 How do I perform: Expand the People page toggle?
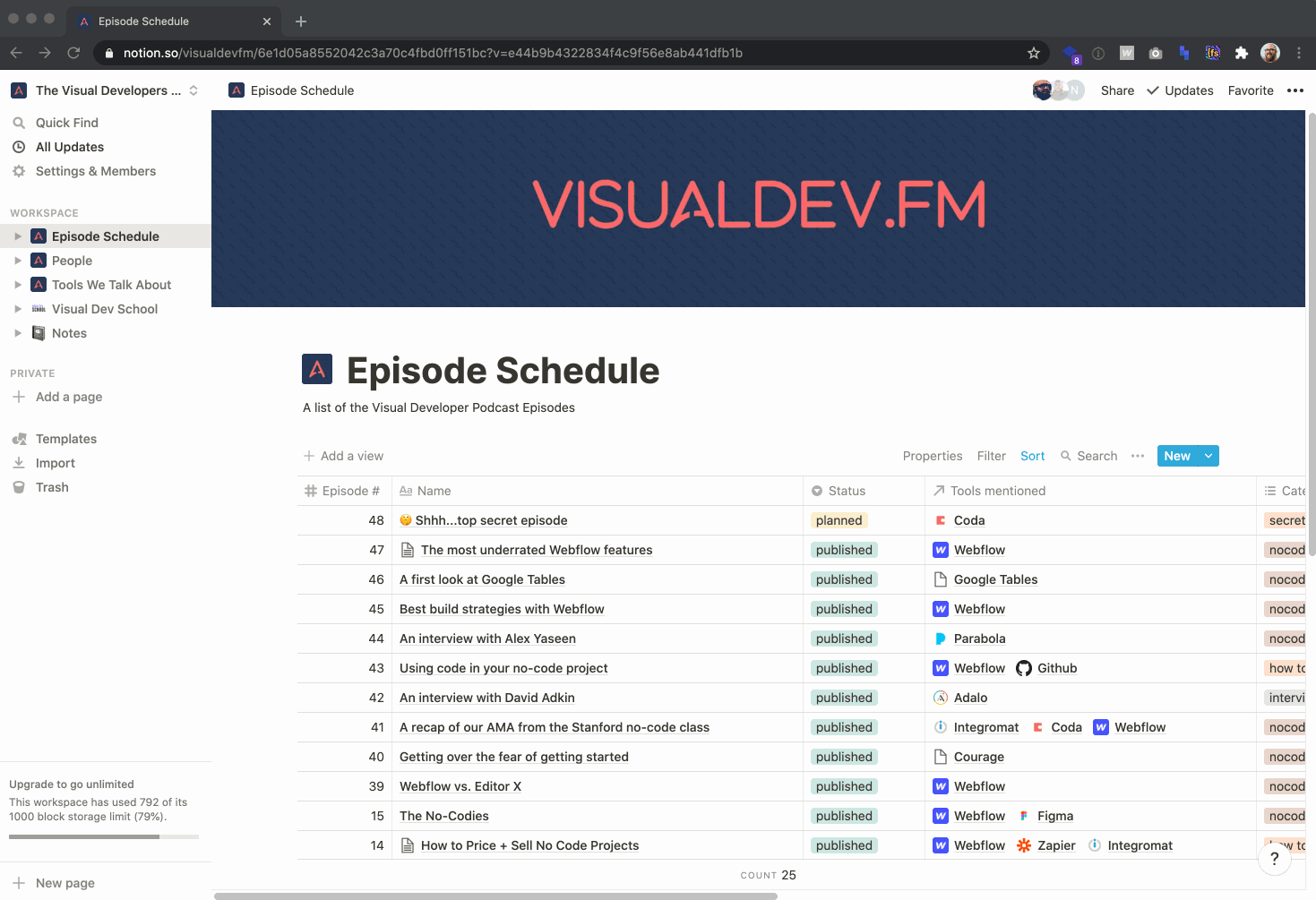18,261
